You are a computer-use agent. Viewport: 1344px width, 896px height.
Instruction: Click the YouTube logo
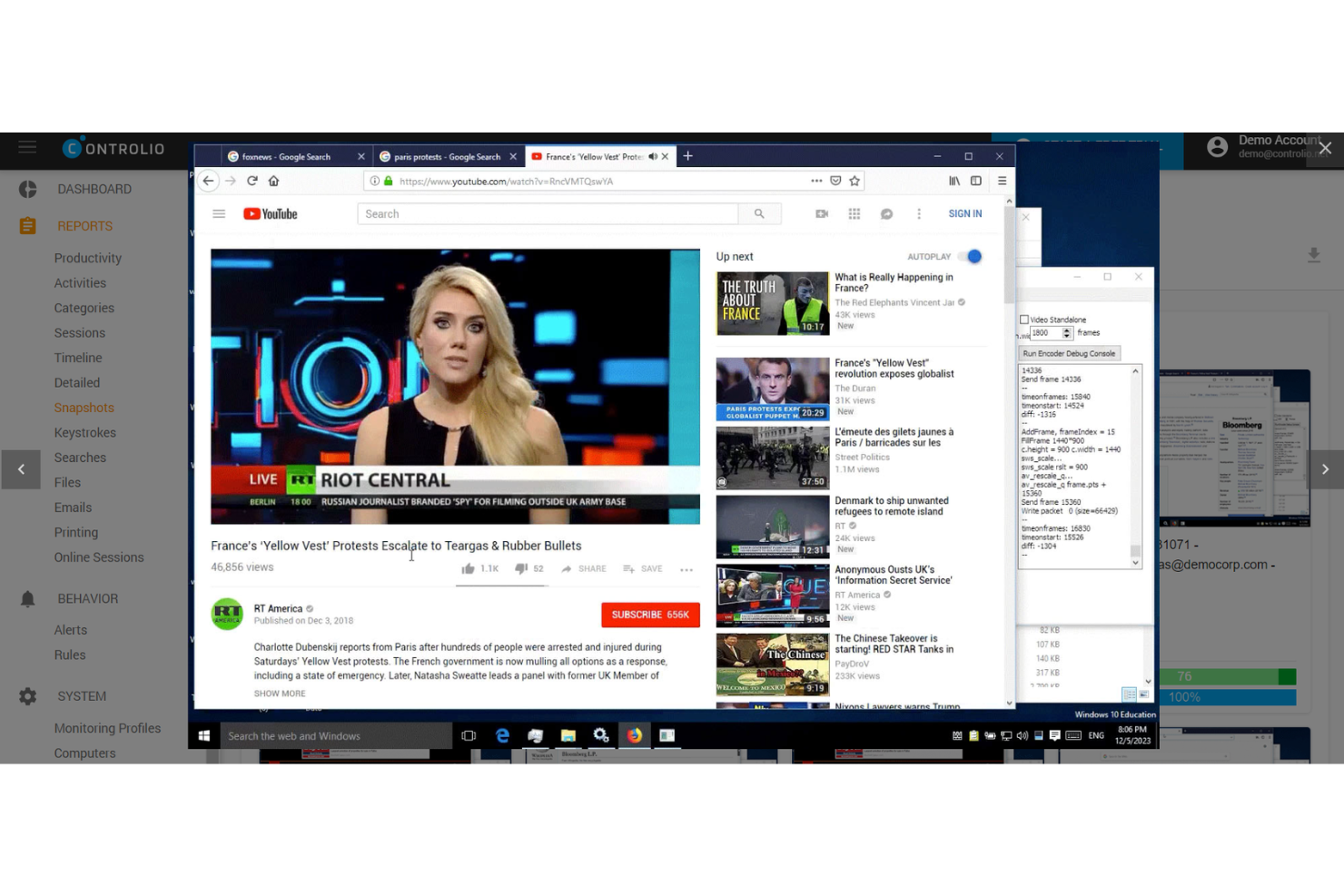pyautogui.click(x=271, y=214)
